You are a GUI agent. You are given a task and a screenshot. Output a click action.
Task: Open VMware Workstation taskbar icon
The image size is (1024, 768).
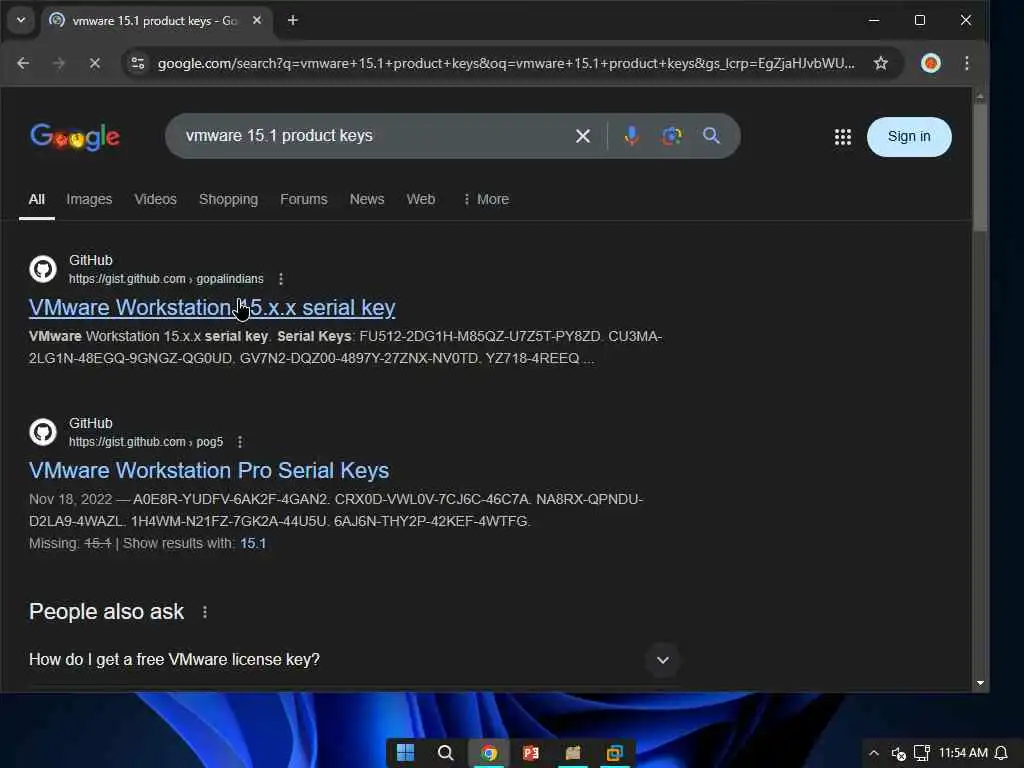tap(615, 753)
